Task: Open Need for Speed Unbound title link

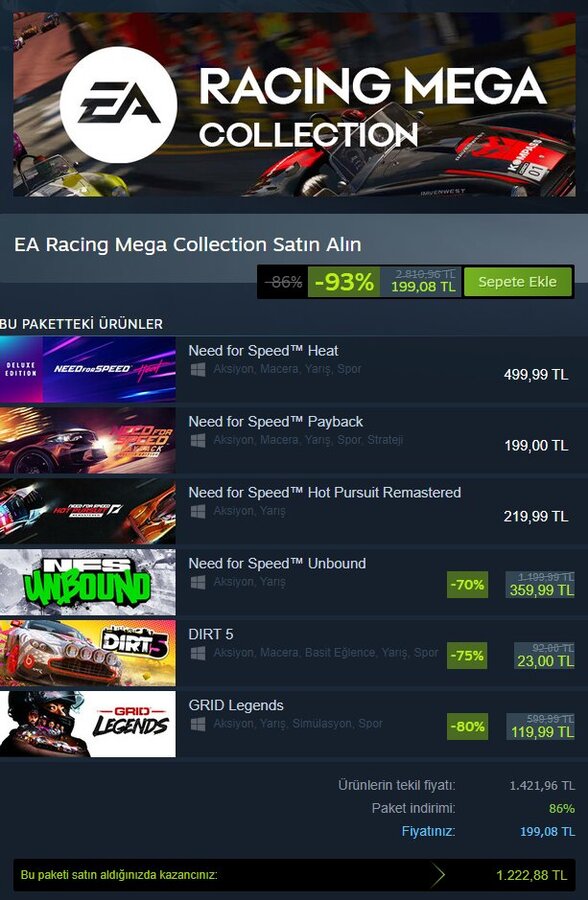Action: click(x=277, y=564)
